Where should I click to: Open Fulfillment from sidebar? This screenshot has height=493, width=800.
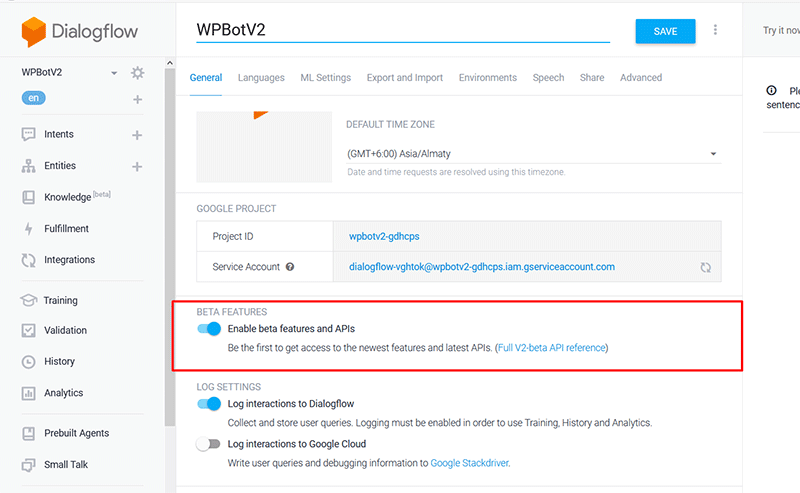coord(66,228)
